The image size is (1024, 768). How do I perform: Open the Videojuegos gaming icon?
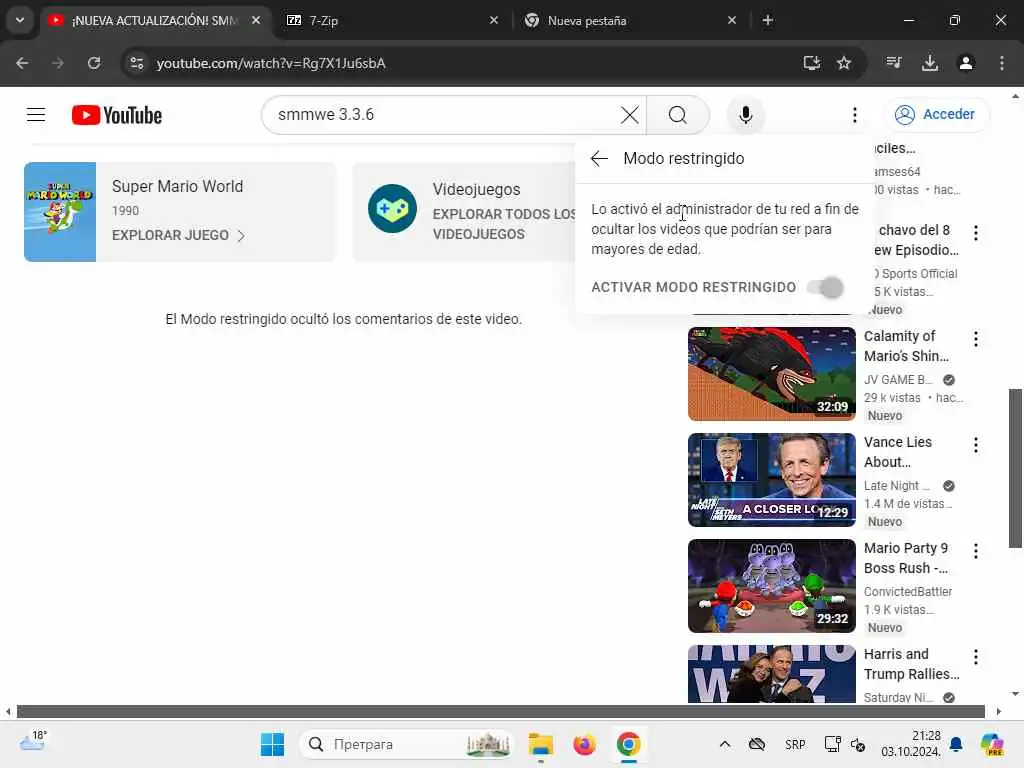pyautogui.click(x=392, y=209)
